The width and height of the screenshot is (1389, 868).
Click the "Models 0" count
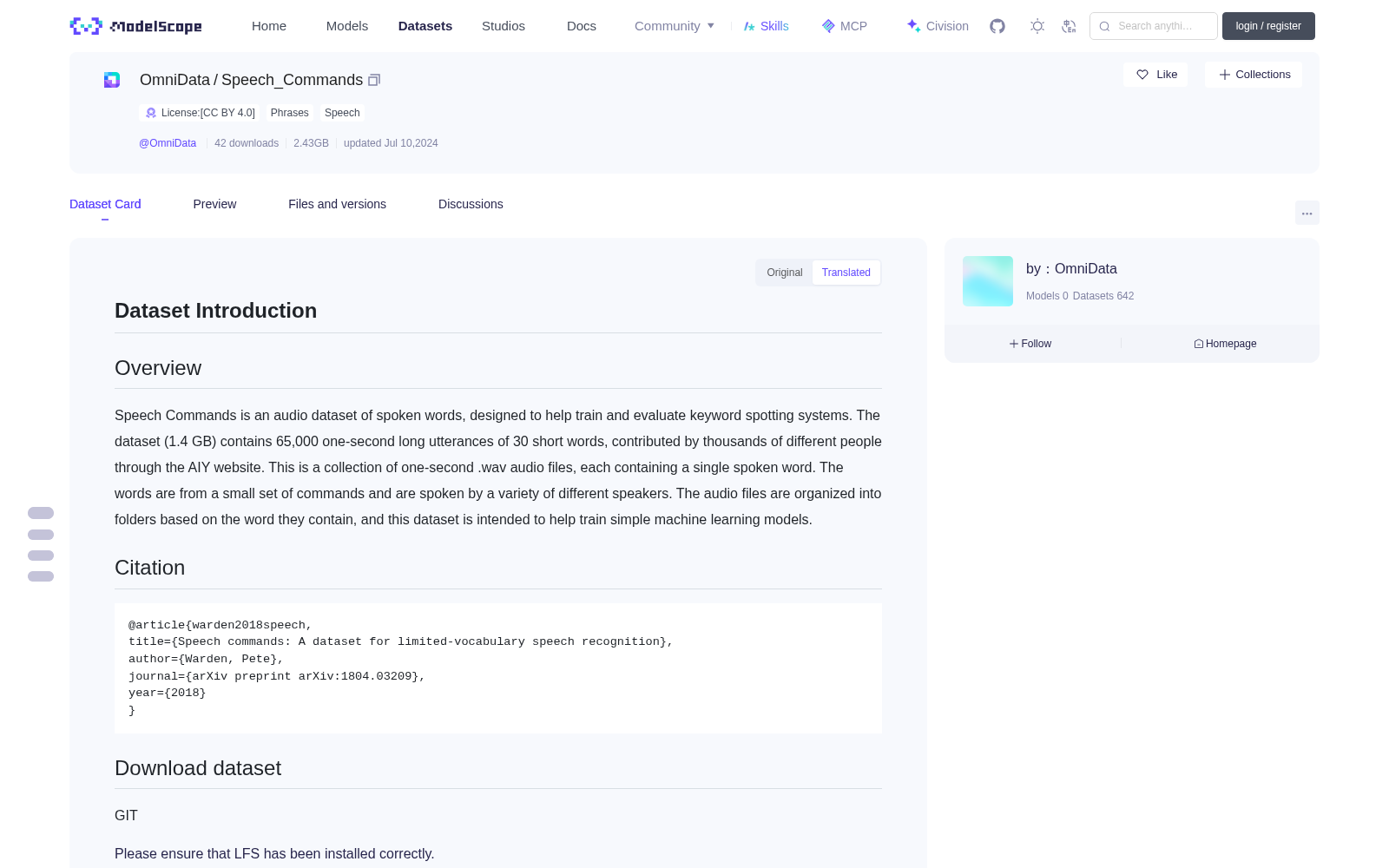tap(1047, 296)
